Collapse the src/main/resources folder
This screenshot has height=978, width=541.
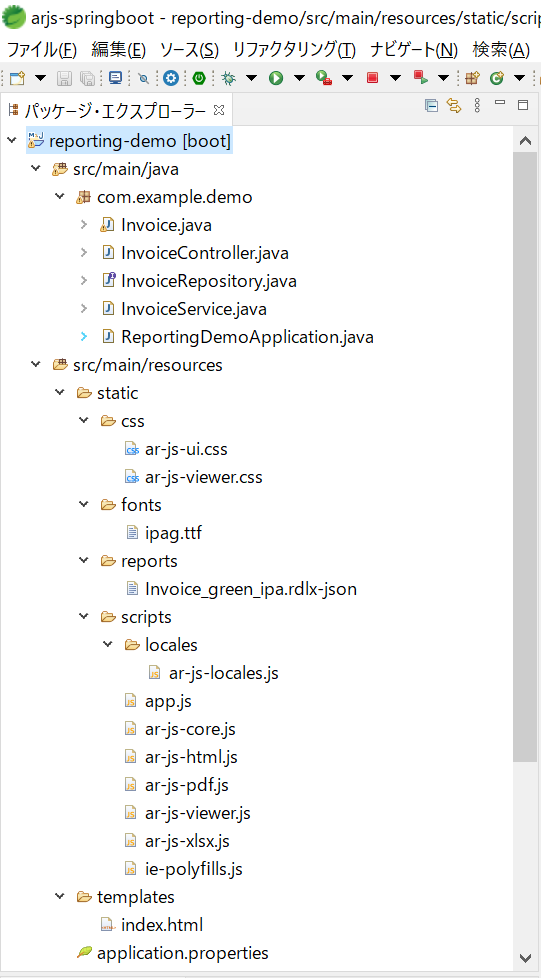coord(36,365)
